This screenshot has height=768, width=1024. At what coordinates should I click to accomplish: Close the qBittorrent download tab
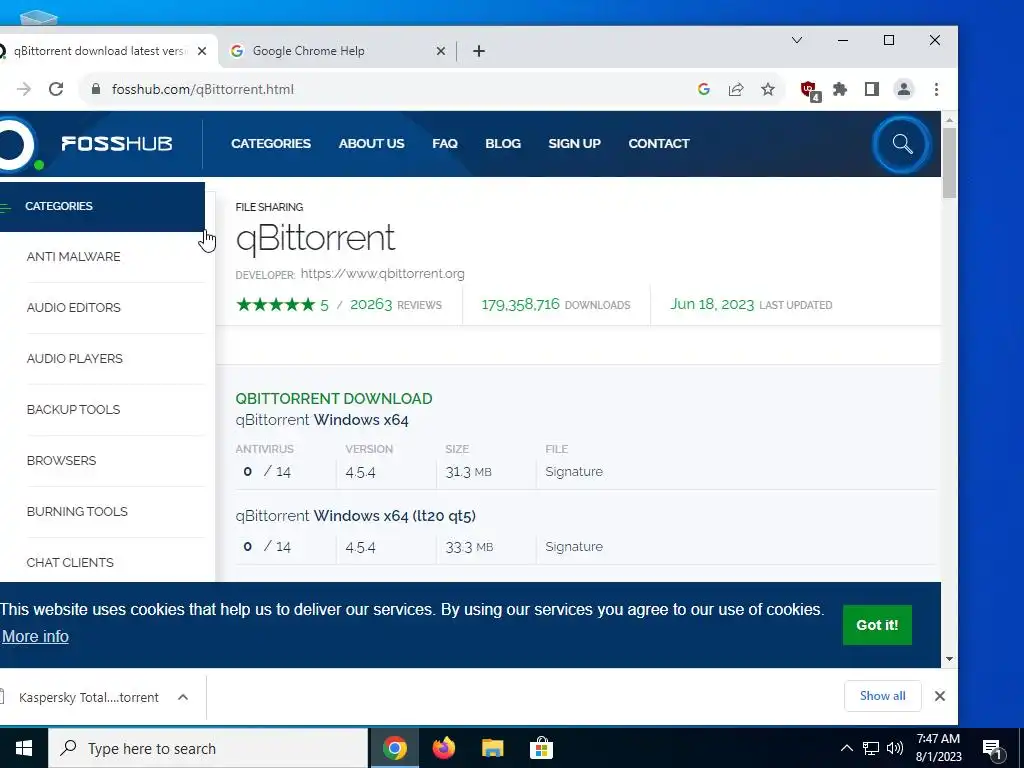click(x=202, y=51)
